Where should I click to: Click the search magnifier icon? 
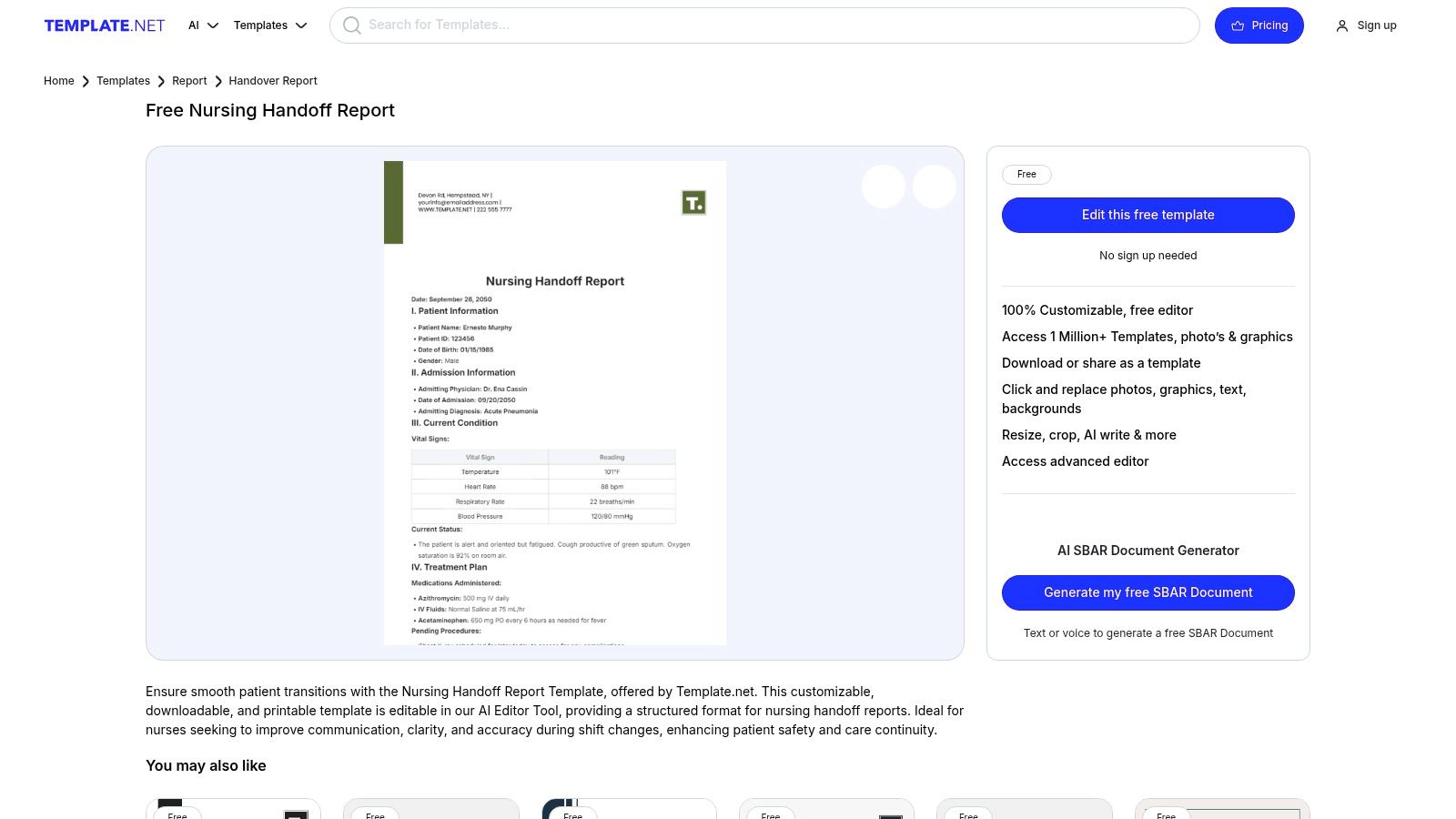[x=351, y=25]
